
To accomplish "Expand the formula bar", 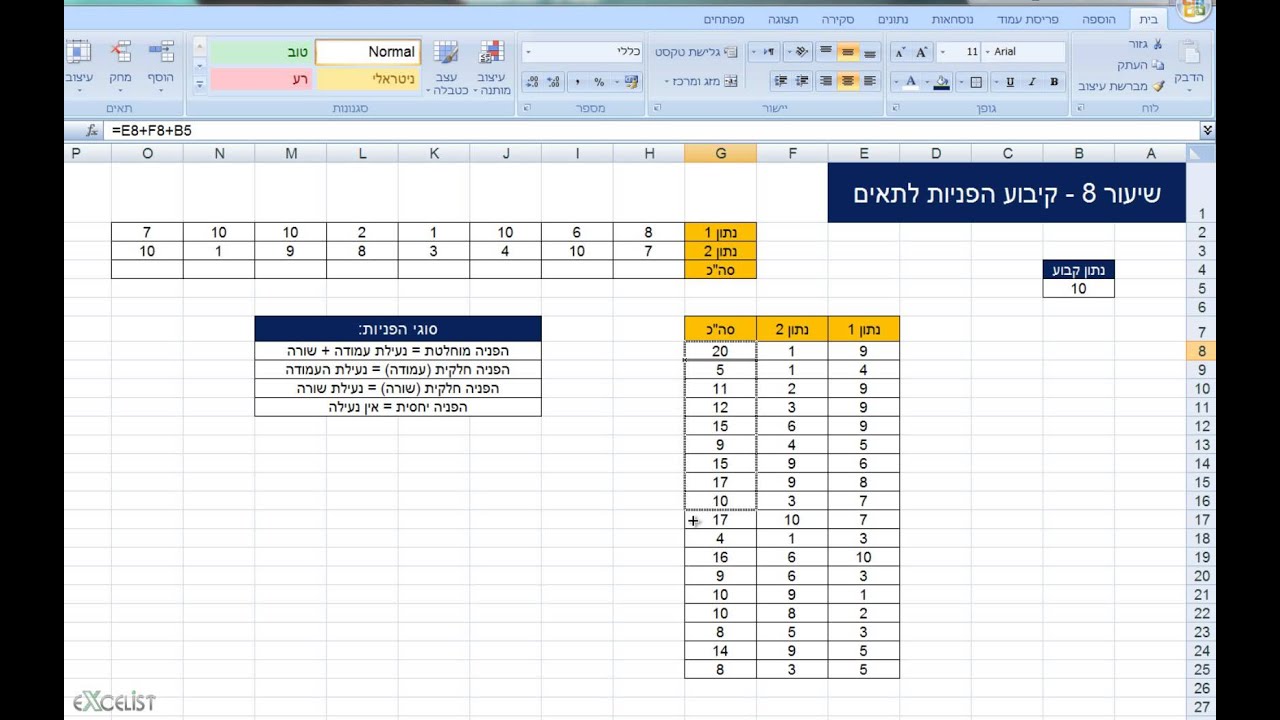I will point(1207,130).
